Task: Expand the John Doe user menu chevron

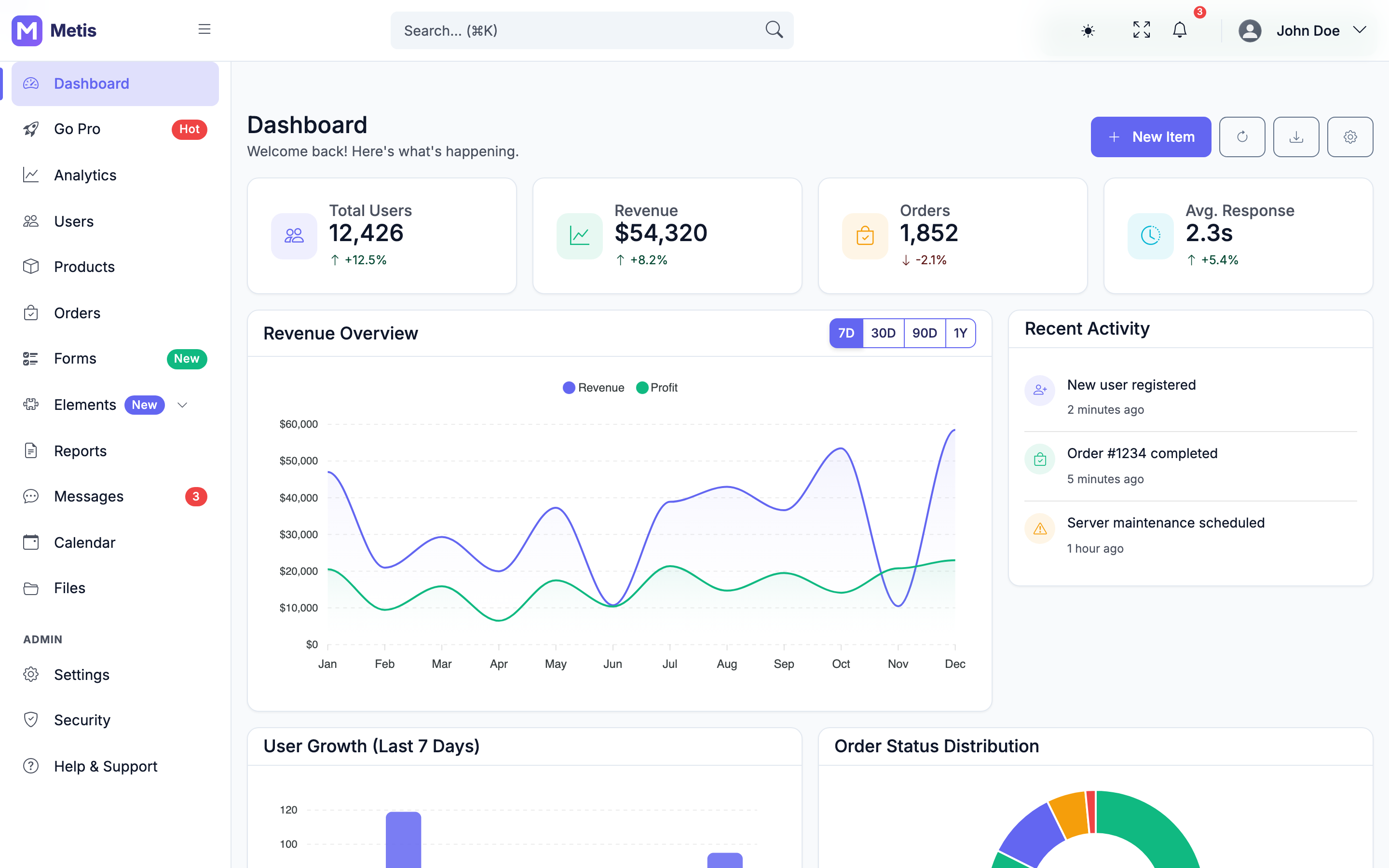Action: coord(1359,30)
